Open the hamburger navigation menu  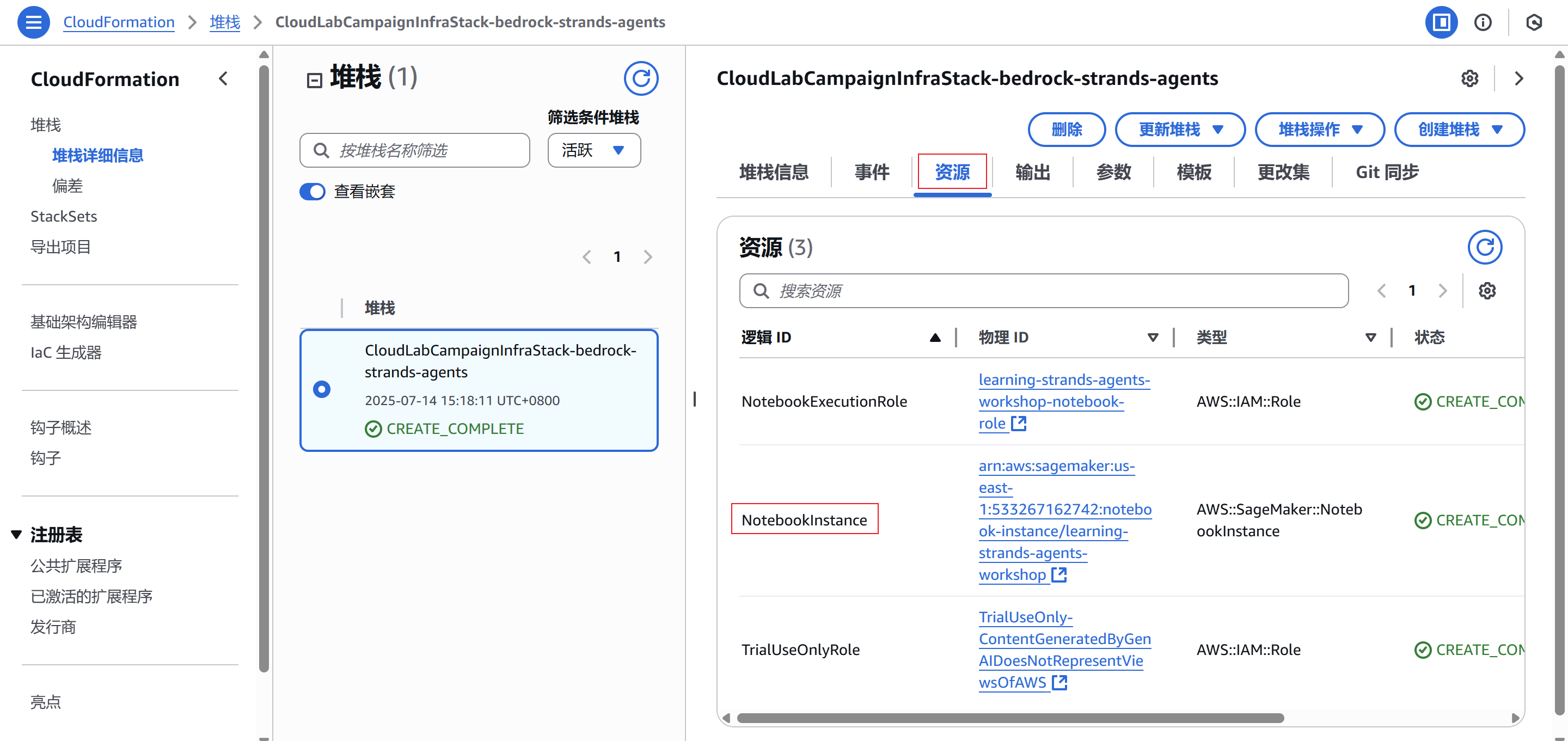(33, 22)
